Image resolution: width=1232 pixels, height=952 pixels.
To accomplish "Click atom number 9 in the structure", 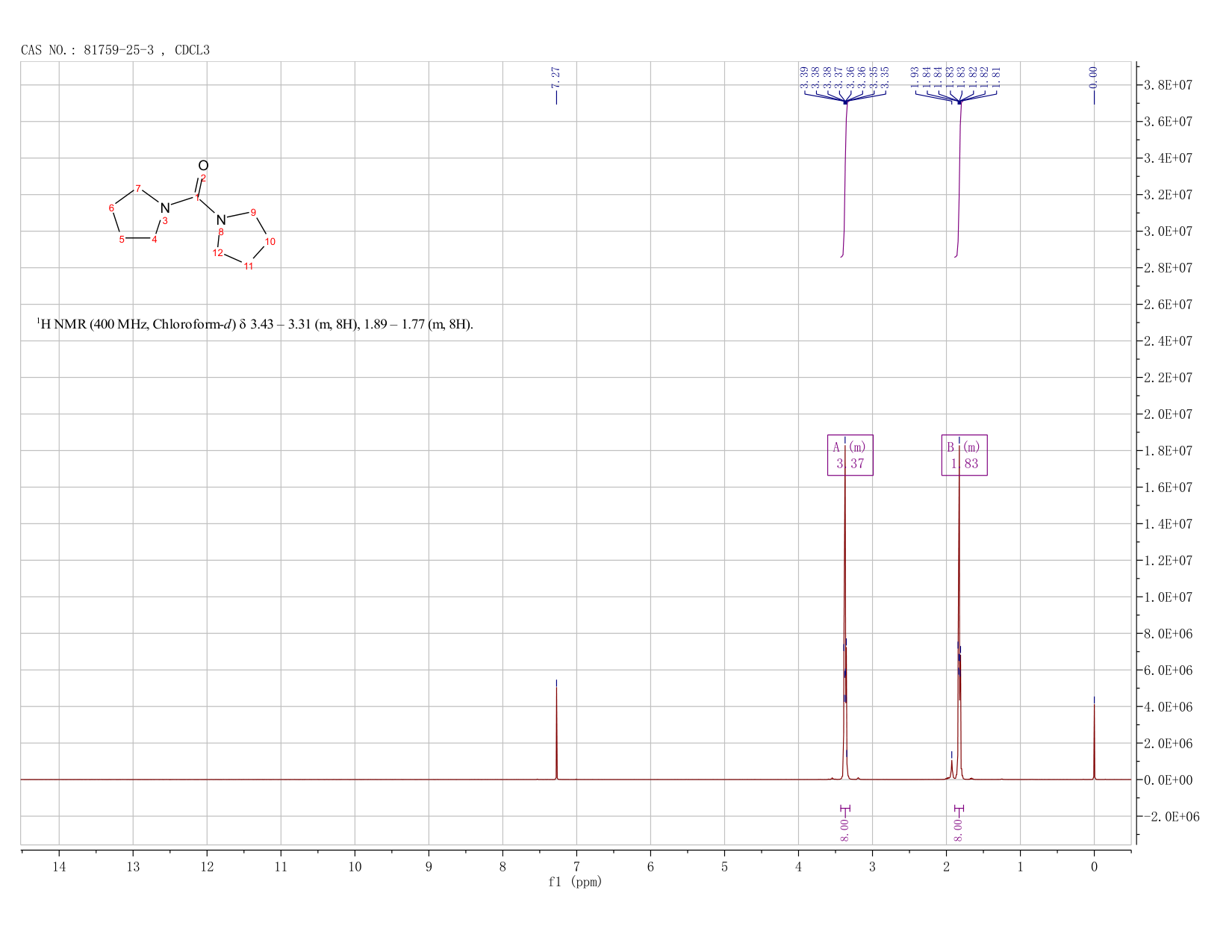I will tap(253, 212).
